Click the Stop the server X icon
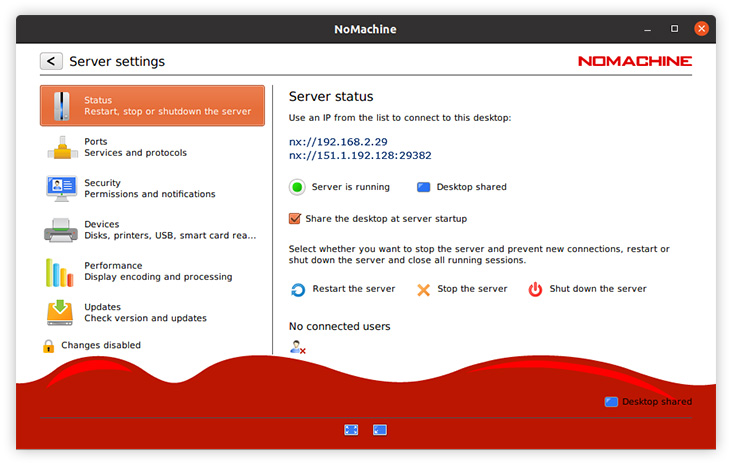This screenshot has width=730, height=466. (x=423, y=290)
